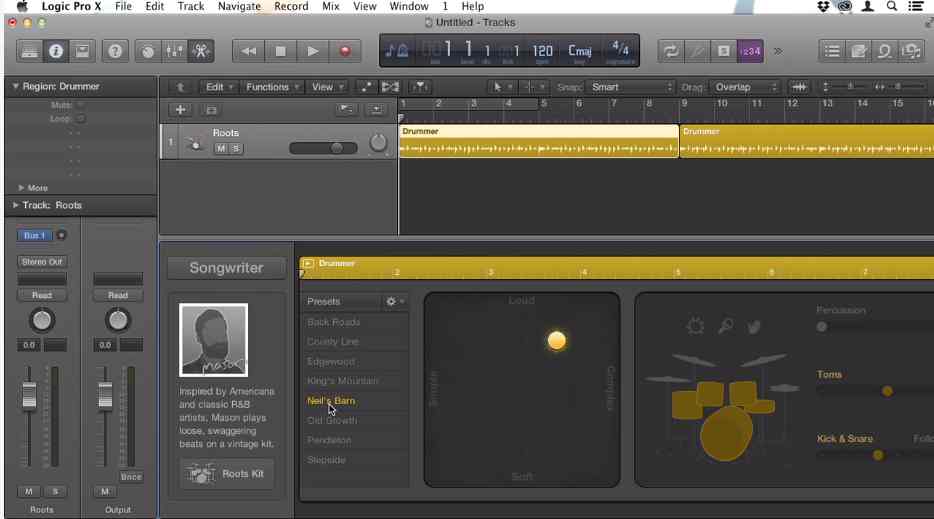This screenshot has width=934, height=519.
Task: Click the Roots Kit button
Action: click(227, 474)
